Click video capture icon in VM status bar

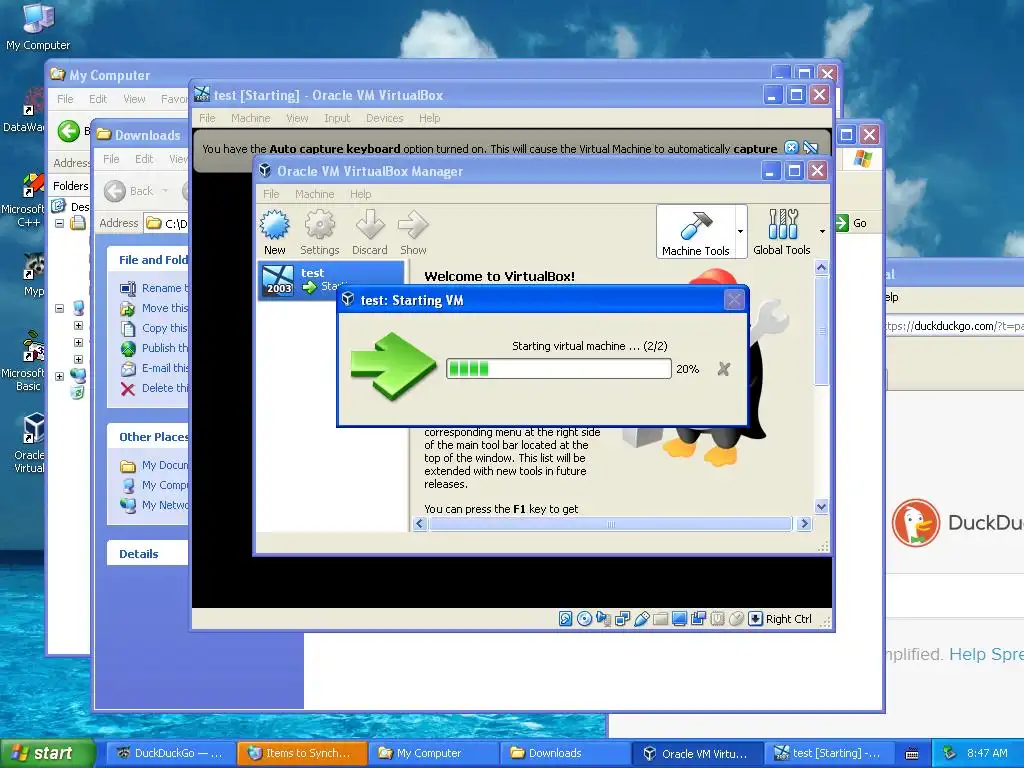698,618
